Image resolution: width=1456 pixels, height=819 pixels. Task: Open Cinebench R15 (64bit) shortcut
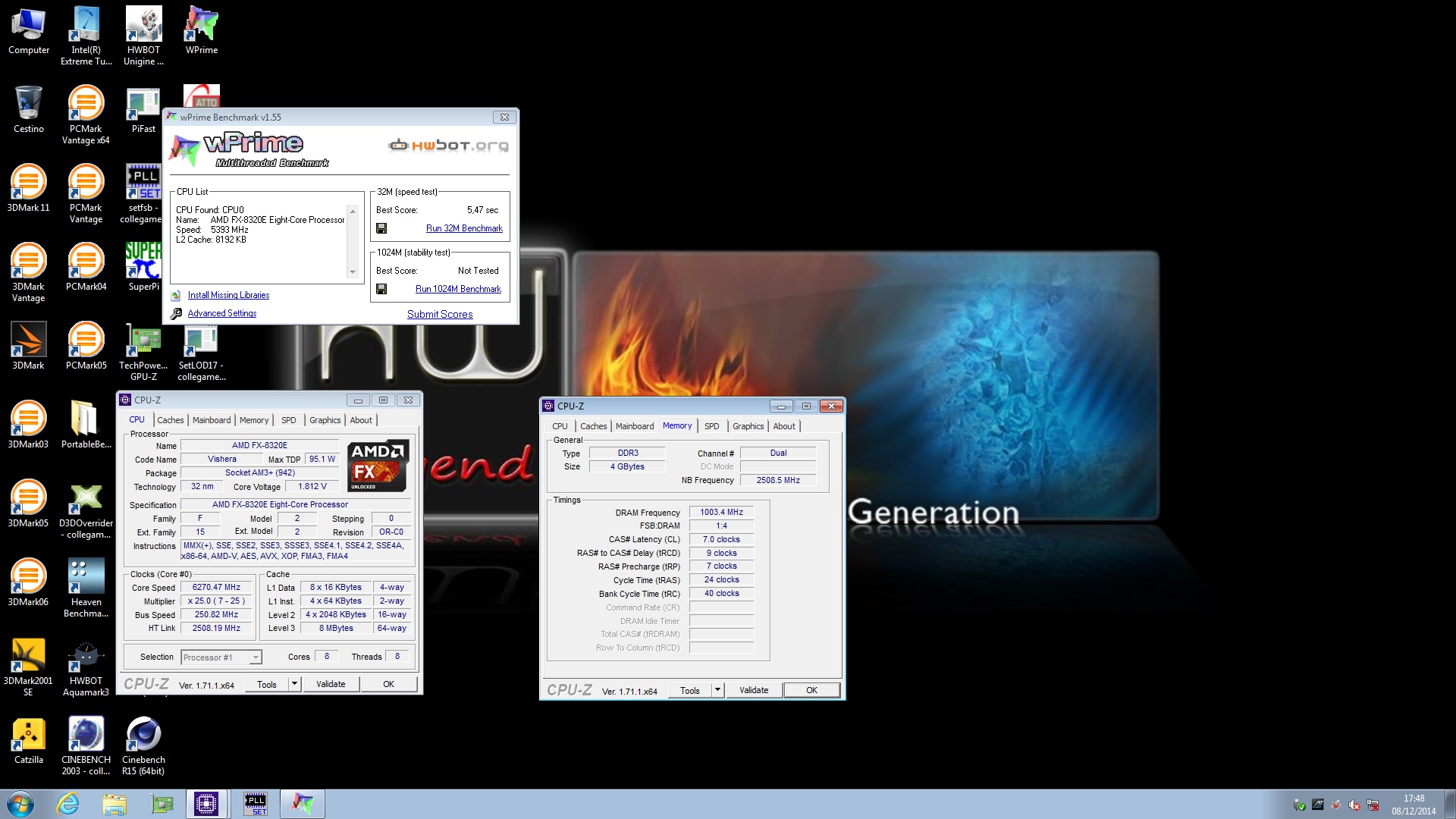[143, 745]
